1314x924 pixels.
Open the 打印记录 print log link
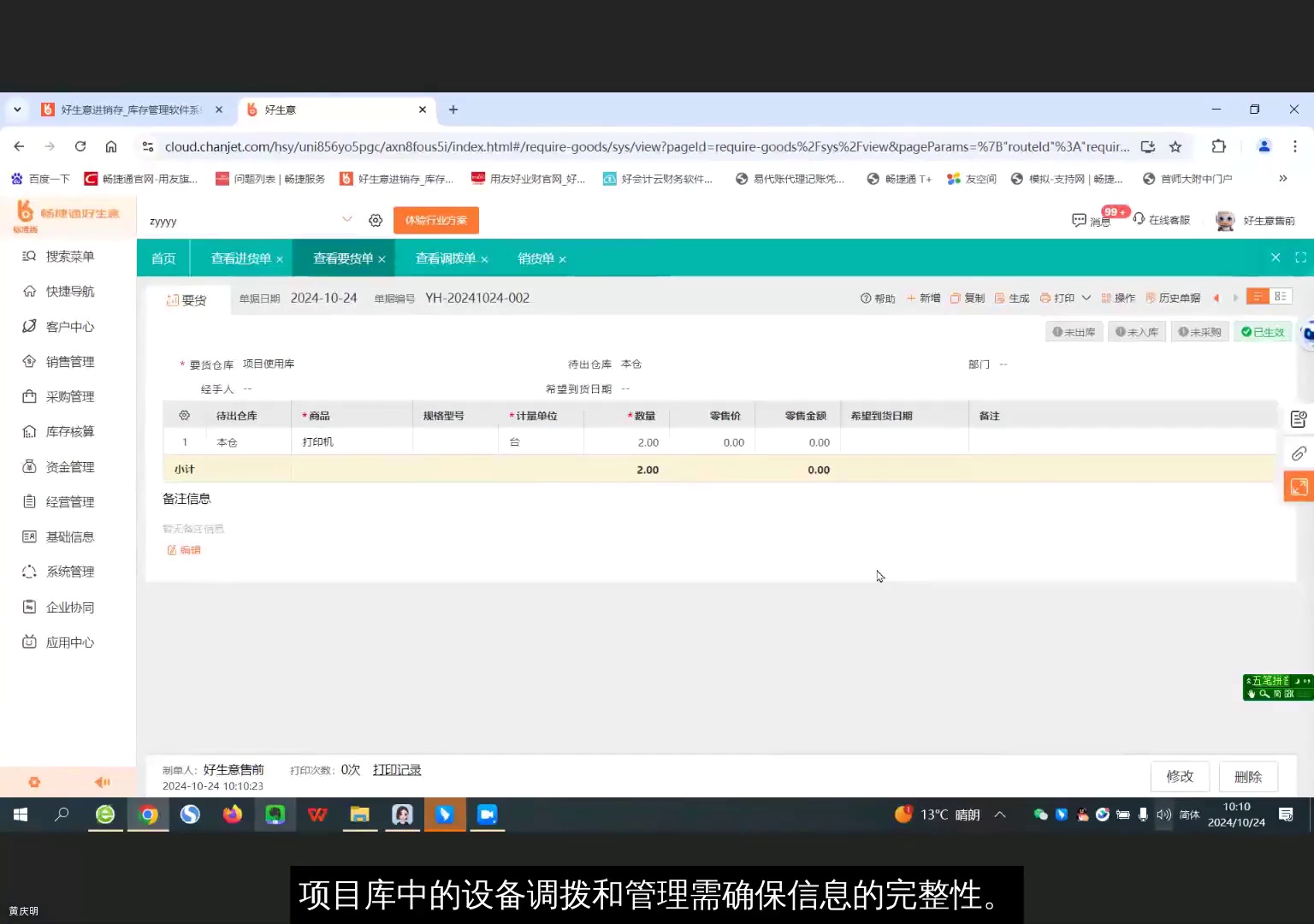(396, 769)
